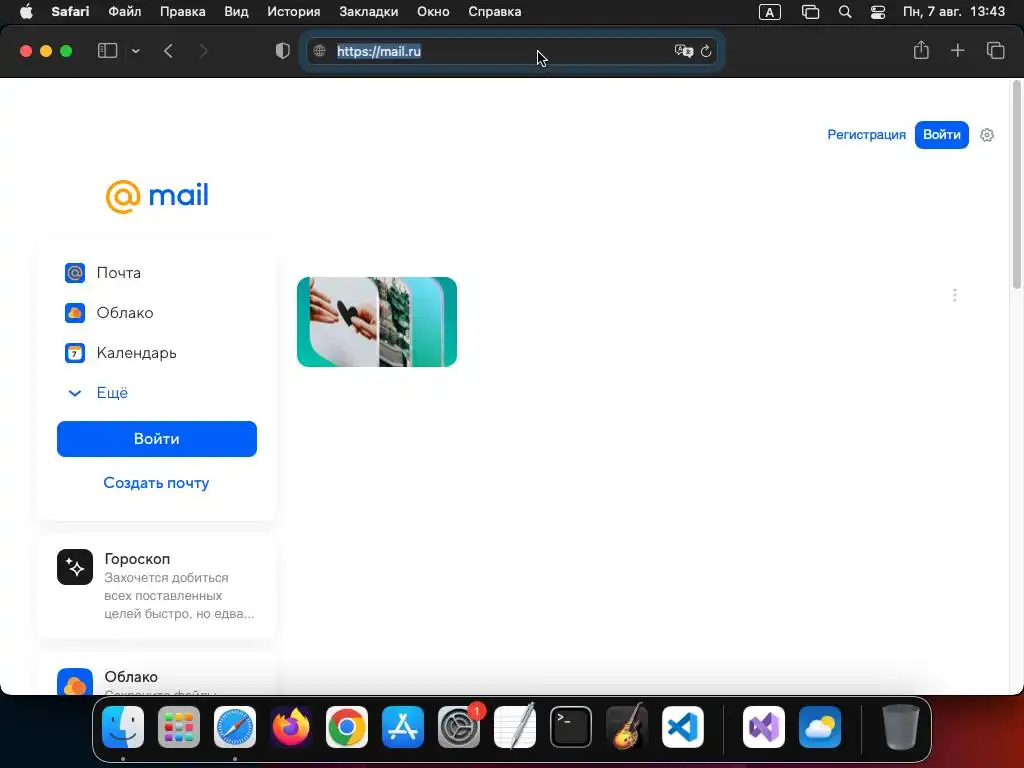Launch Firefox from the Dock

point(291,727)
